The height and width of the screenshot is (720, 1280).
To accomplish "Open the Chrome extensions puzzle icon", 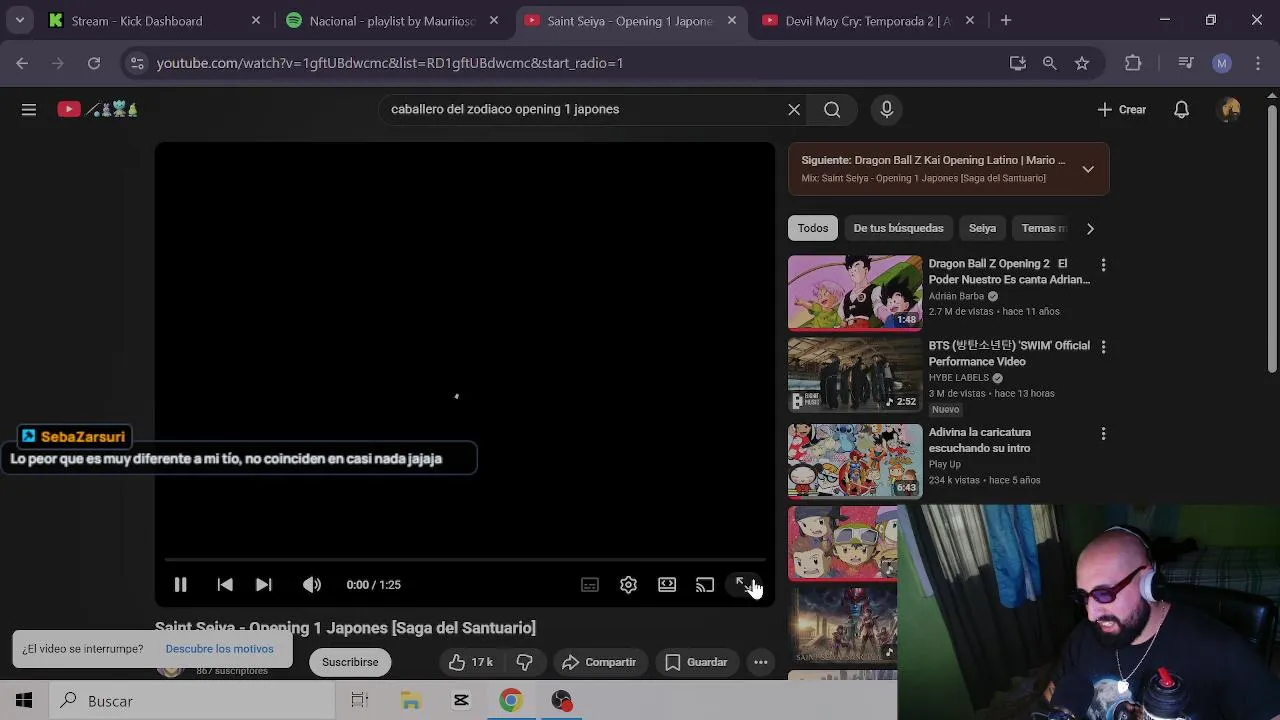I will [1133, 63].
